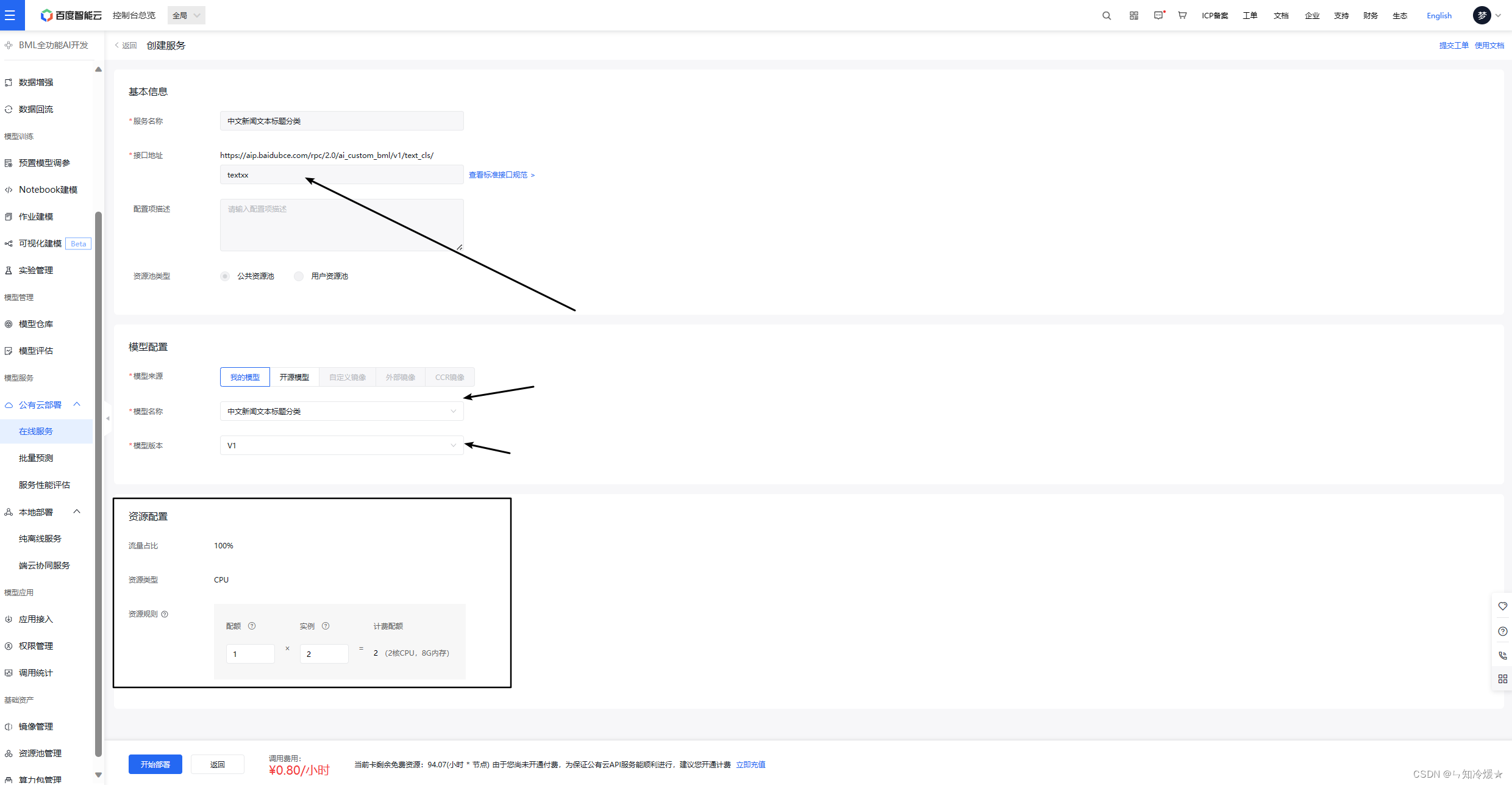Select 我的模型 model source tab
The width and height of the screenshot is (1512, 785).
click(x=244, y=377)
